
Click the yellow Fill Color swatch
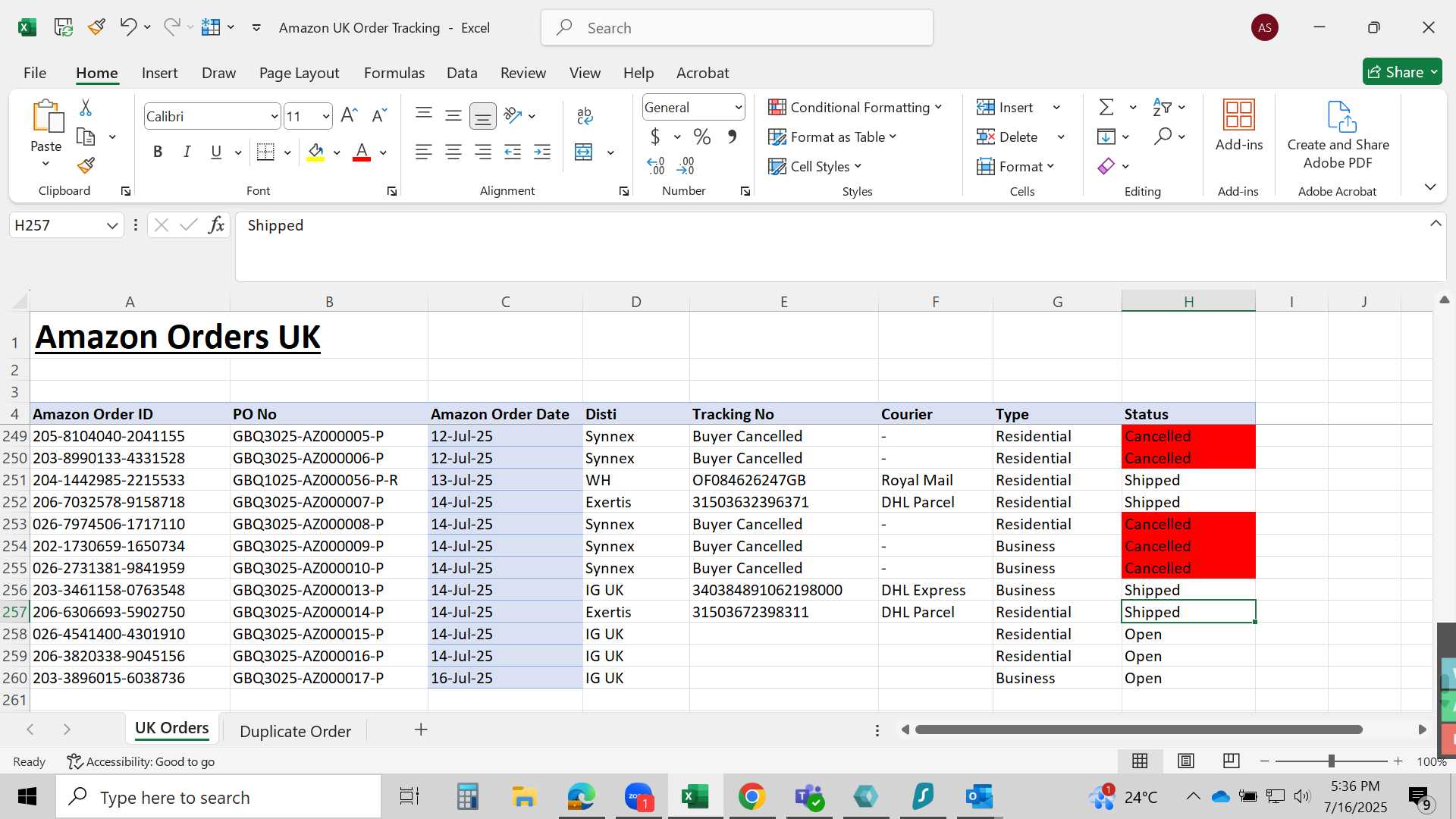[316, 153]
